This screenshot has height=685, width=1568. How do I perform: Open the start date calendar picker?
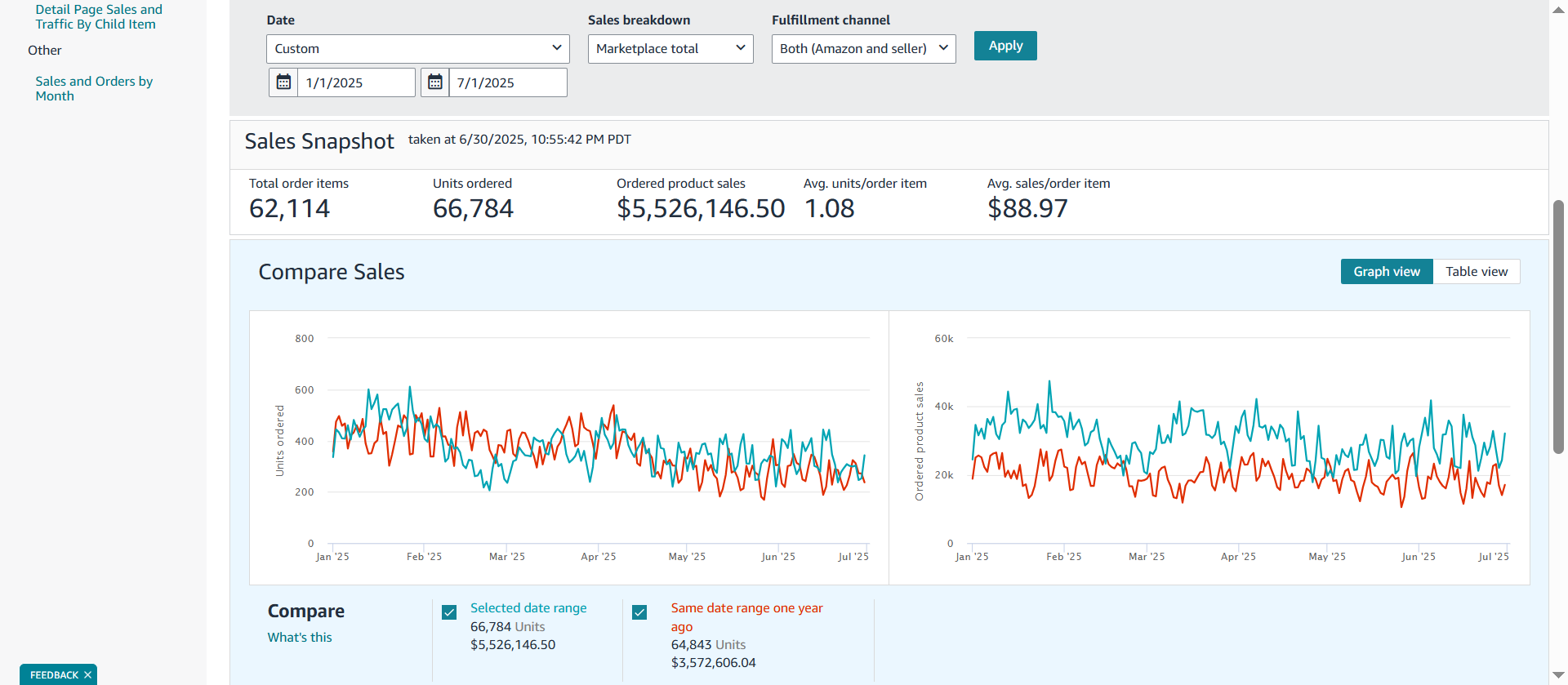click(283, 82)
